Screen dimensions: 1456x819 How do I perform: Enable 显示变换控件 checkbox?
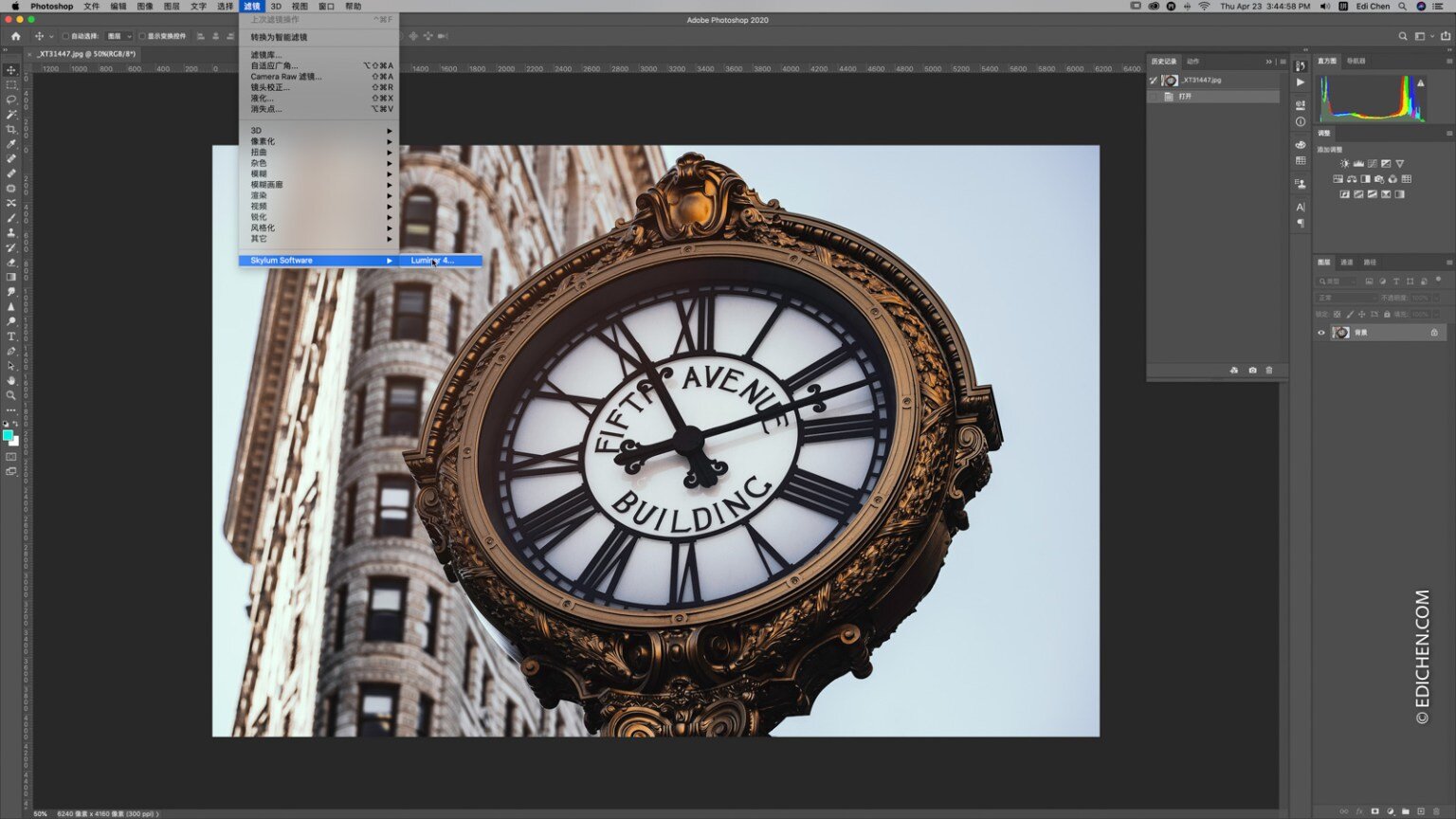pyautogui.click(x=142, y=36)
